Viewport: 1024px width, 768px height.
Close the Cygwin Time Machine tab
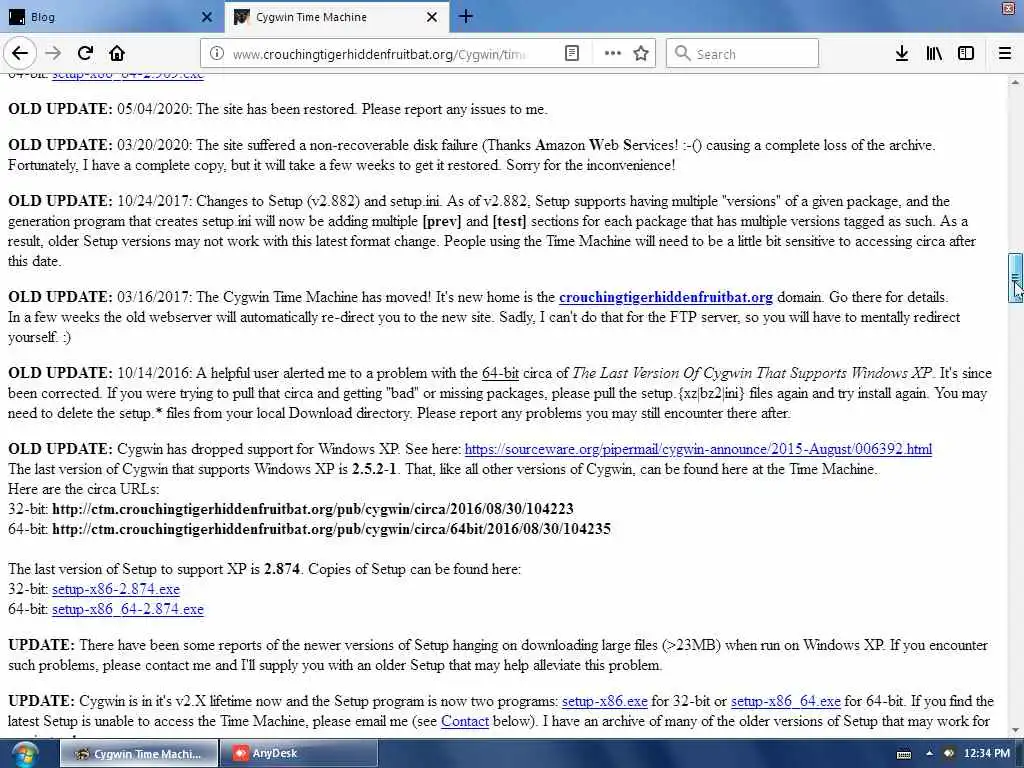(x=432, y=17)
